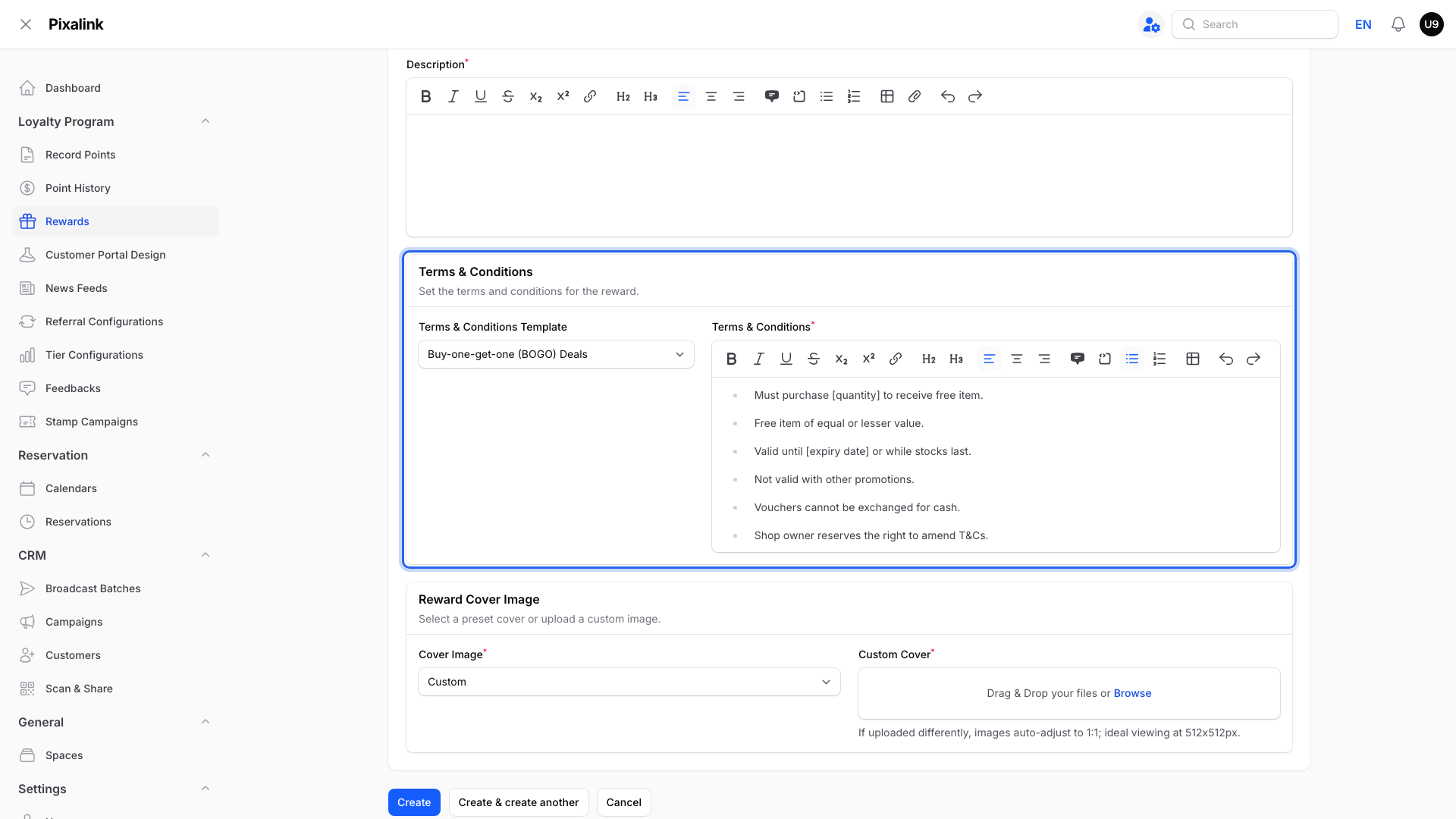The height and width of the screenshot is (819, 1456).
Task: Close the sidebar with X icon
Action: [26, 24]
